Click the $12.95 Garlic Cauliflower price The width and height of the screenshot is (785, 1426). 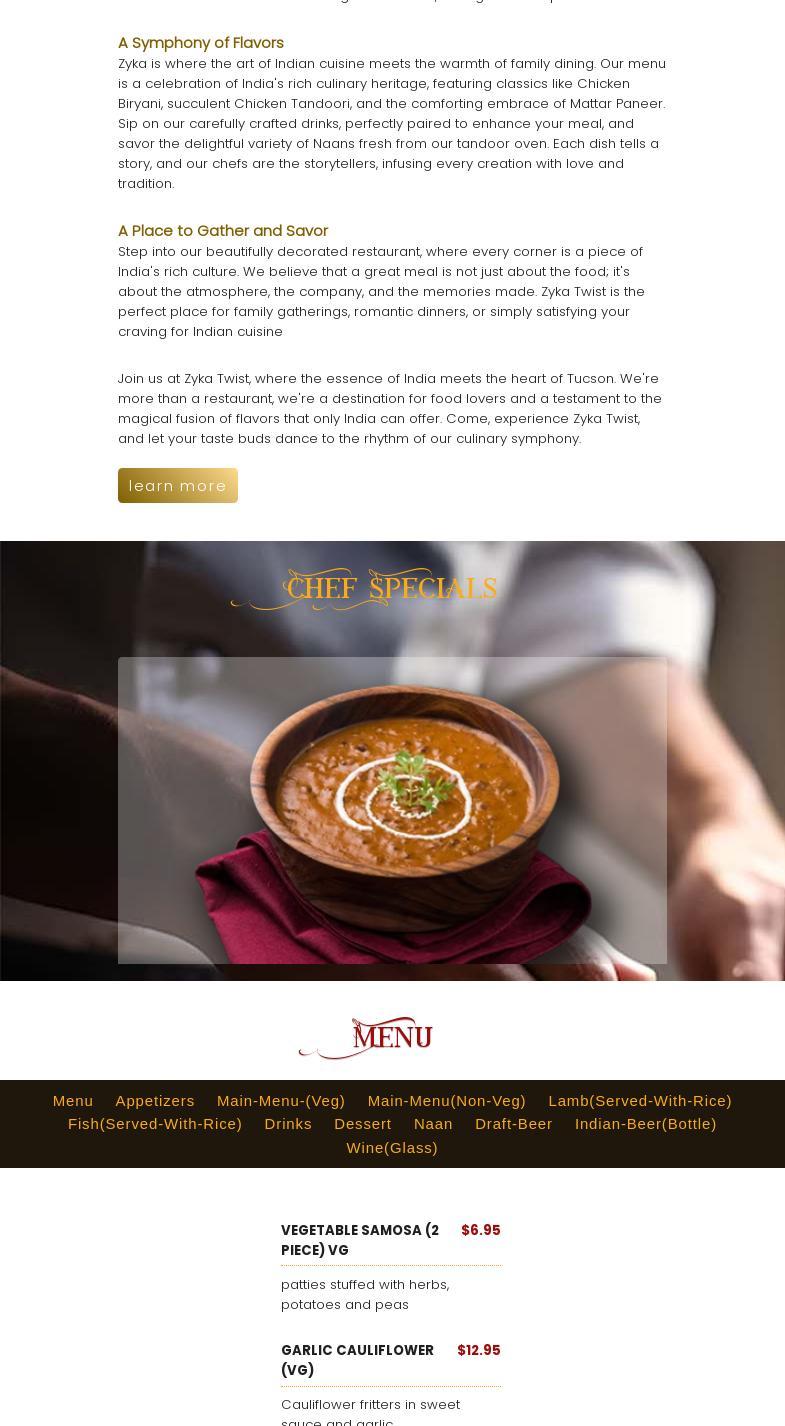[479, 1350]
